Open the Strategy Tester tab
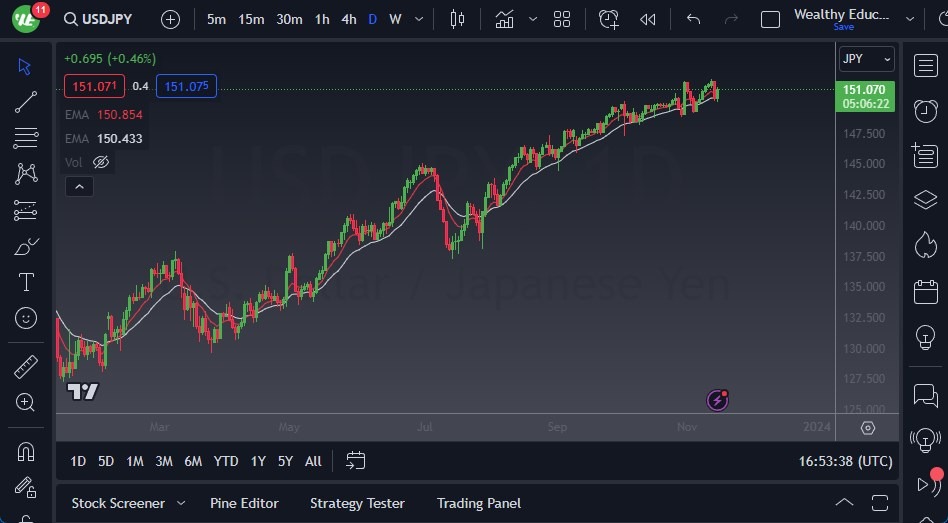 coord(357,503)
